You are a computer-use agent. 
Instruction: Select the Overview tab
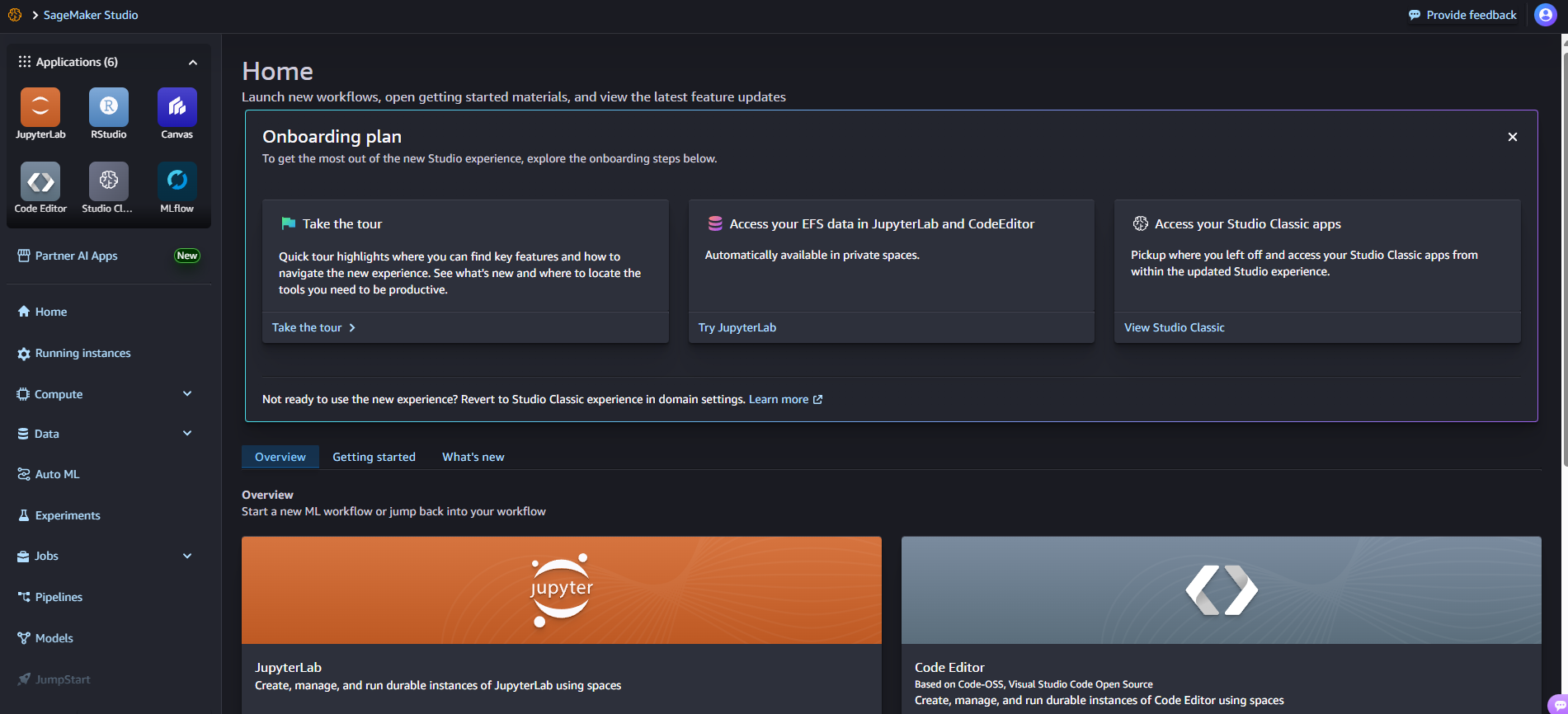pyautogui.click(x=280, y=457)
